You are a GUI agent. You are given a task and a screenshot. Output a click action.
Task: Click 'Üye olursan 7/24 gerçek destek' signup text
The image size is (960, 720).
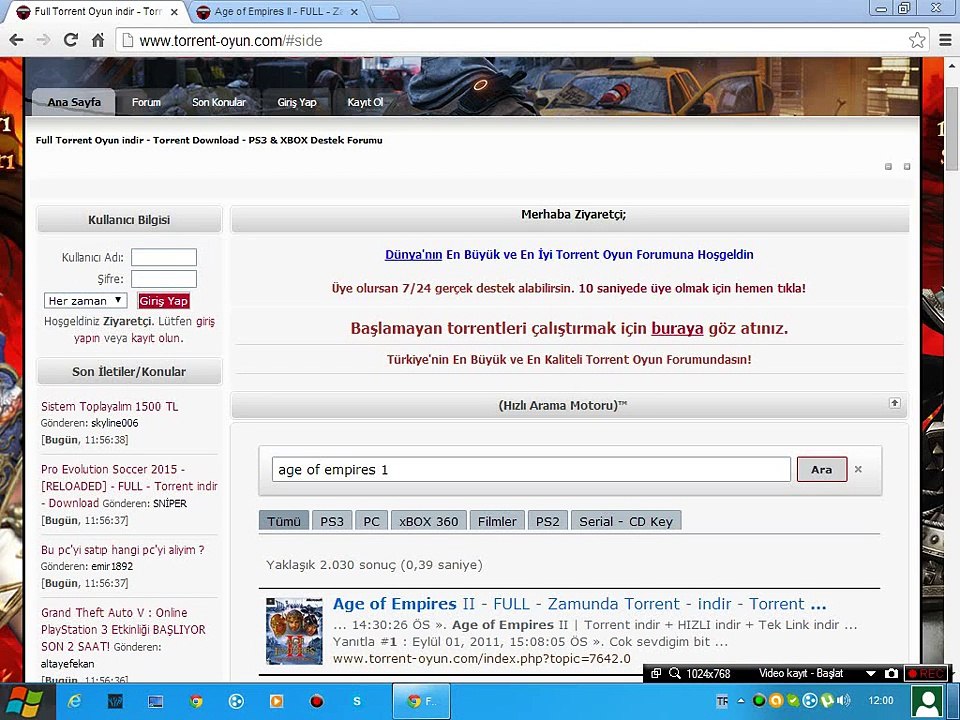tap(569, 288)
